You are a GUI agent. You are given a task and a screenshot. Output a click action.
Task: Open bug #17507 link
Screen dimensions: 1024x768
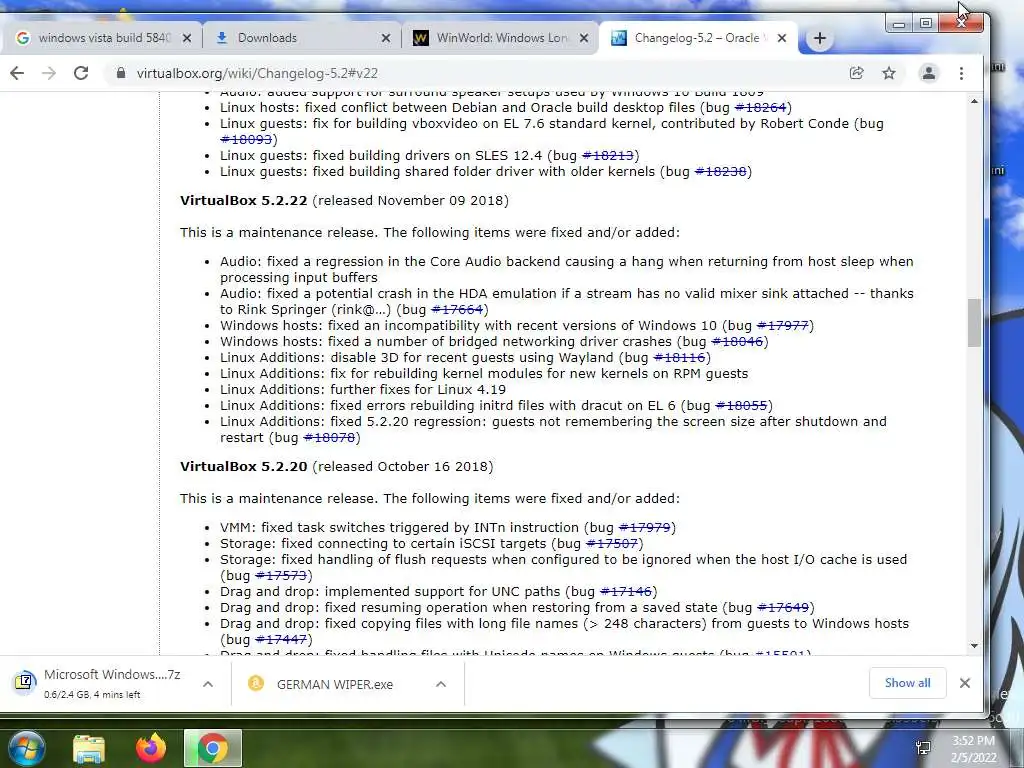612,544
